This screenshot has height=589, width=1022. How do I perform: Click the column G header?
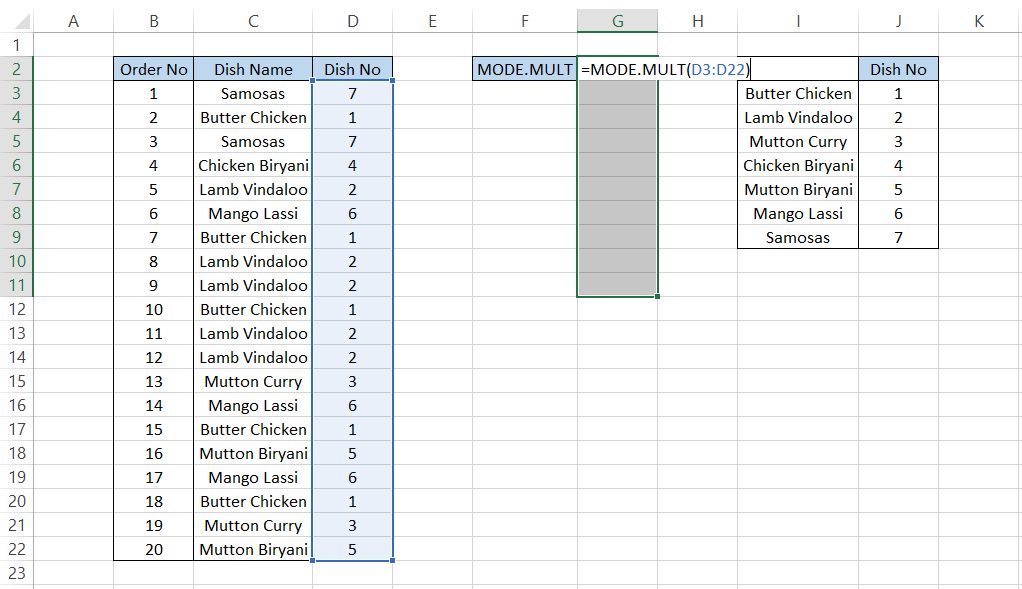tap(617, 21)
